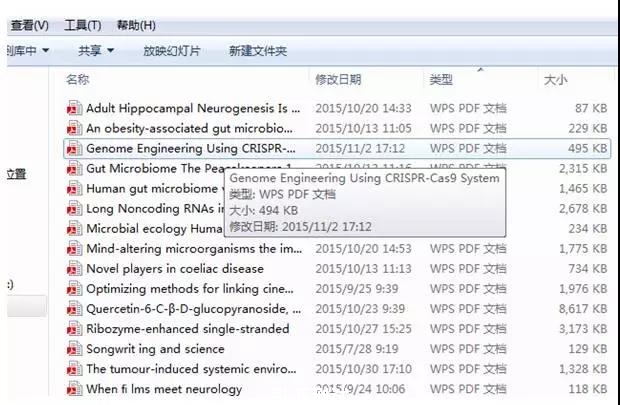Sort files by 名称 column header

coord(78,79)
